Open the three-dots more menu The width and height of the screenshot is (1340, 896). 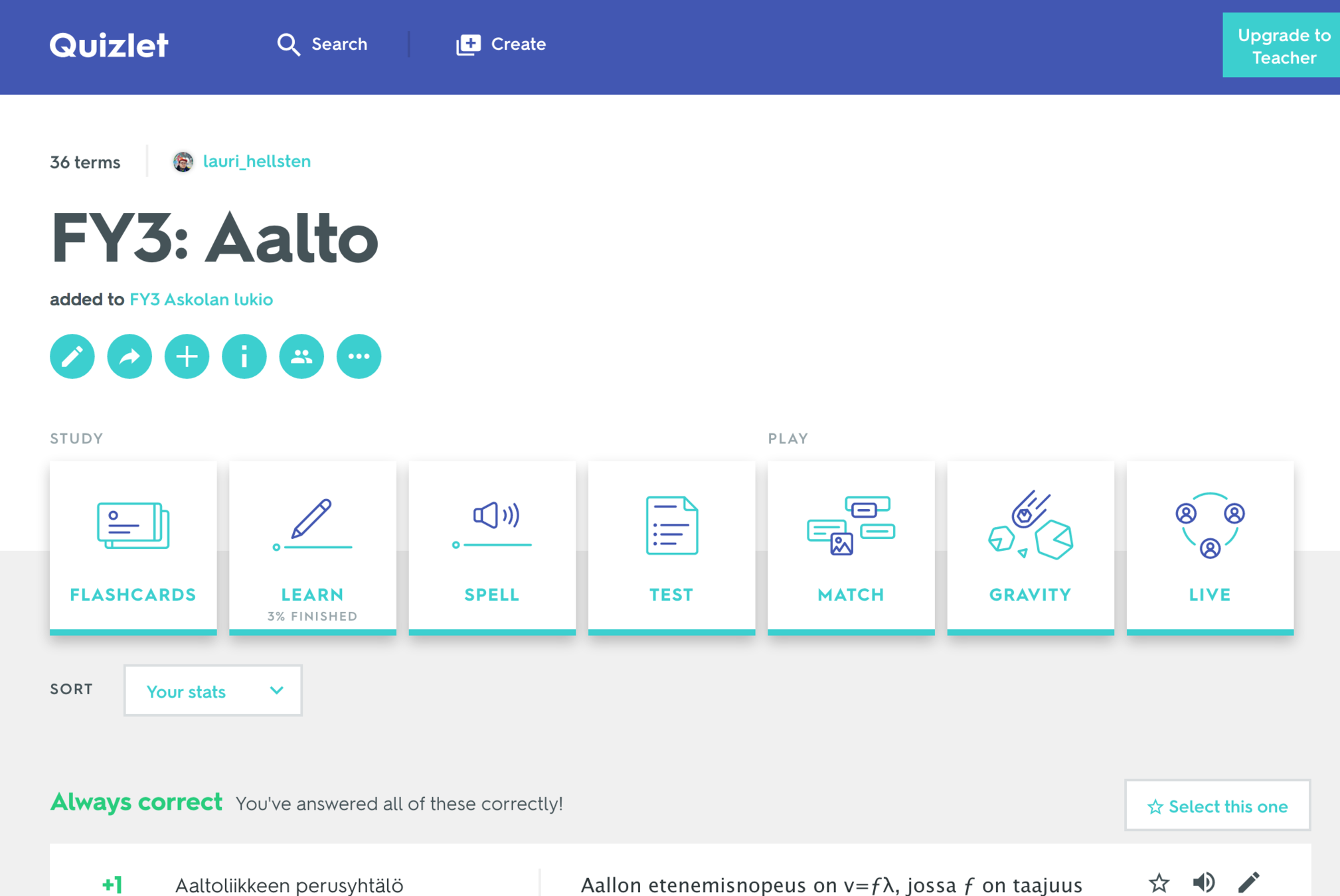coord(359,356)
